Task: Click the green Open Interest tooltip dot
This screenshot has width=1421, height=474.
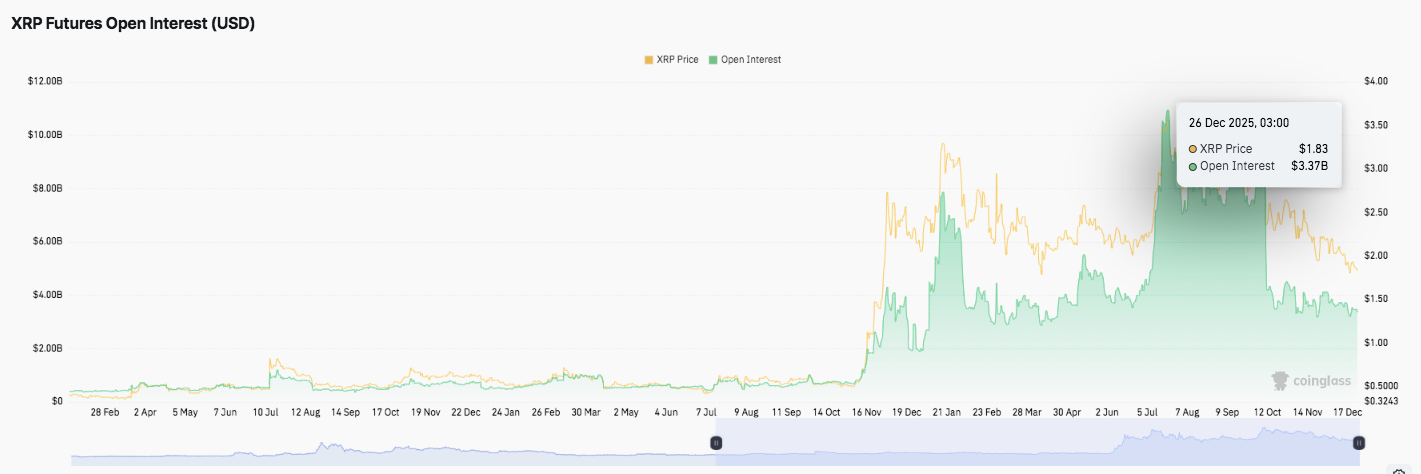Action: point(1193,166)
